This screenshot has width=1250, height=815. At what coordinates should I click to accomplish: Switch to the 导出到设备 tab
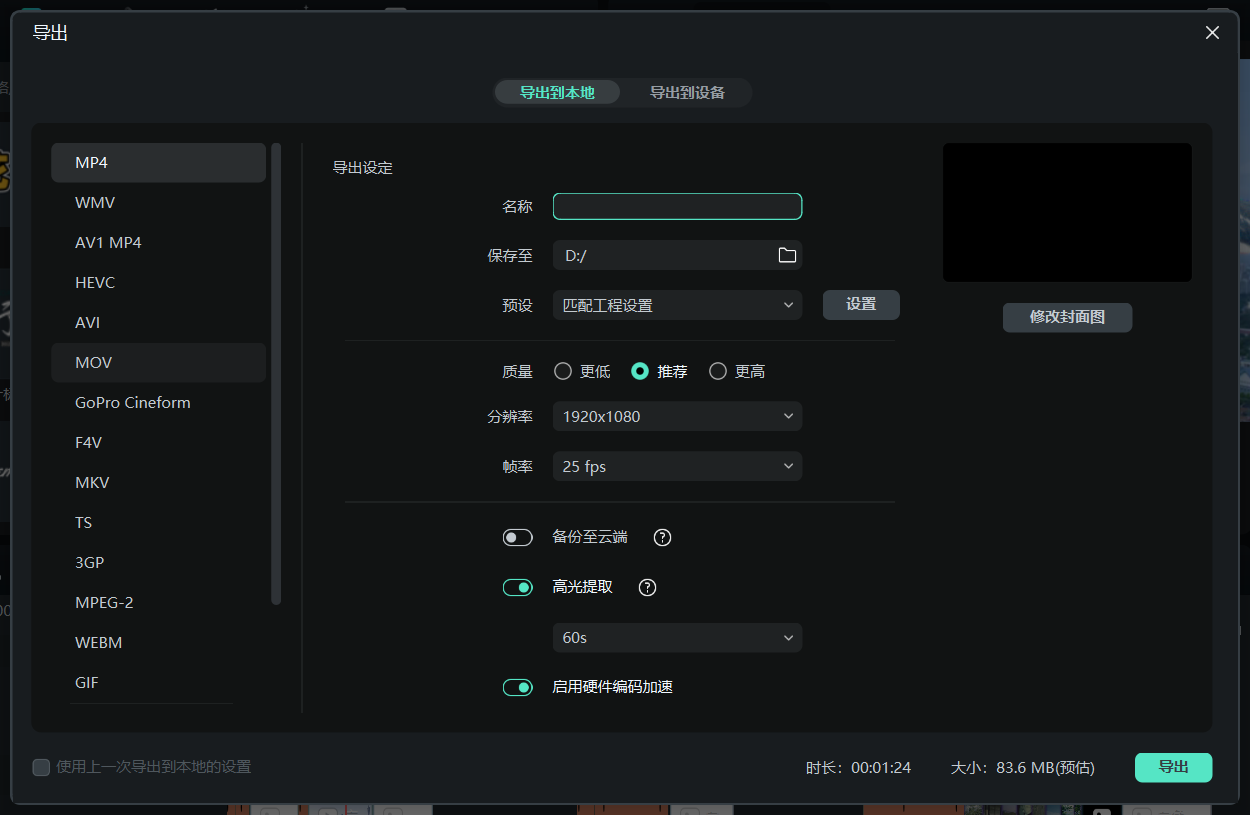tap(687, 92)
